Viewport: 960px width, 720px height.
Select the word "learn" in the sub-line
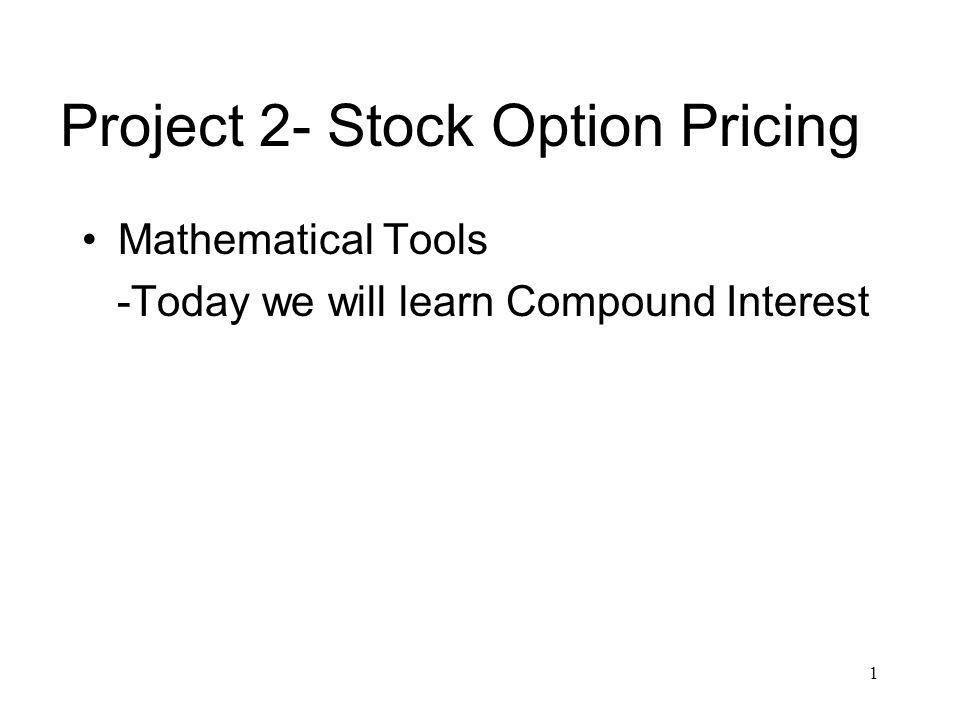[x=446, y=301]
